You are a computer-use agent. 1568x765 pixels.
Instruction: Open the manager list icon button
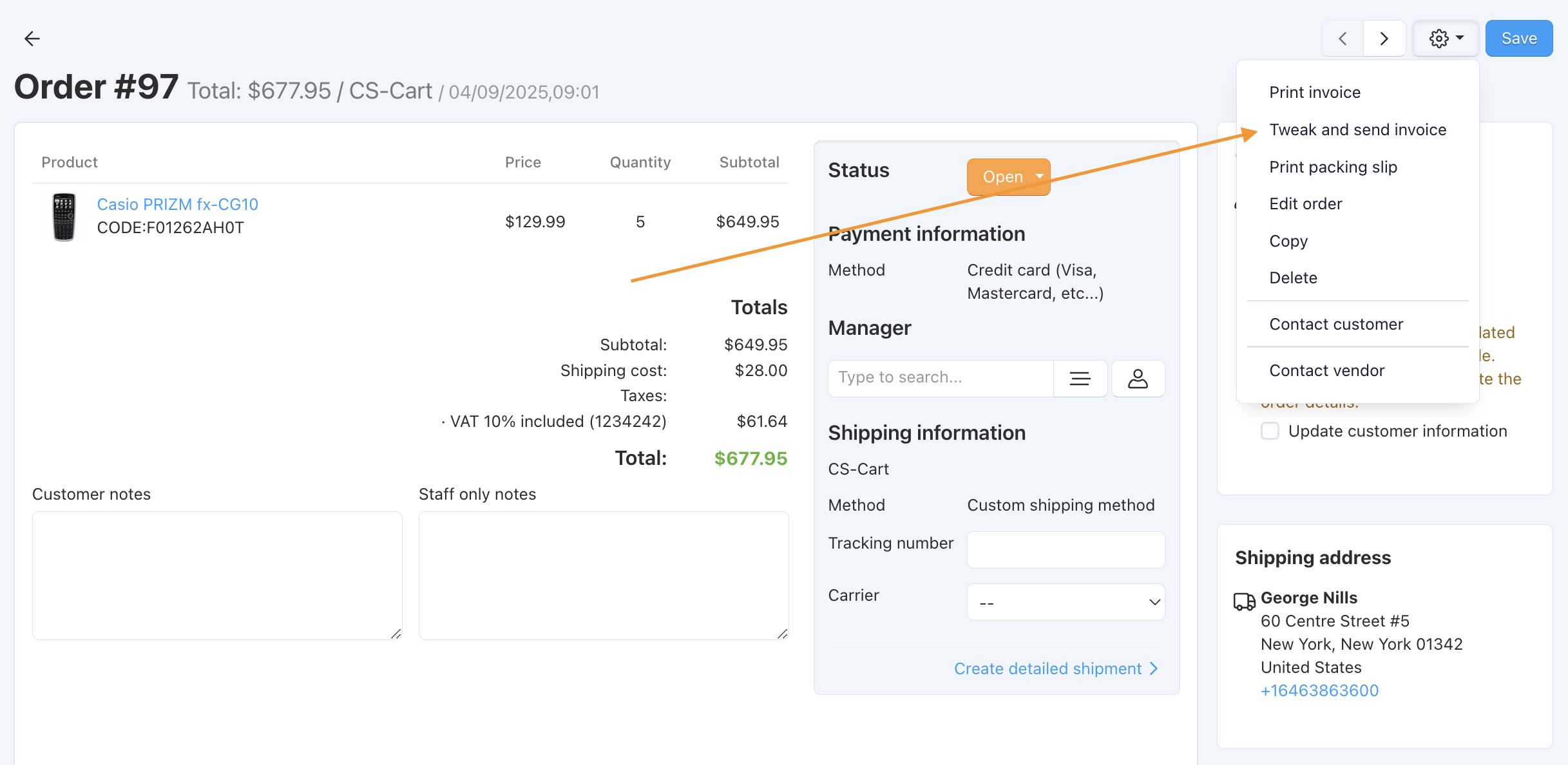click(1080, 378)
